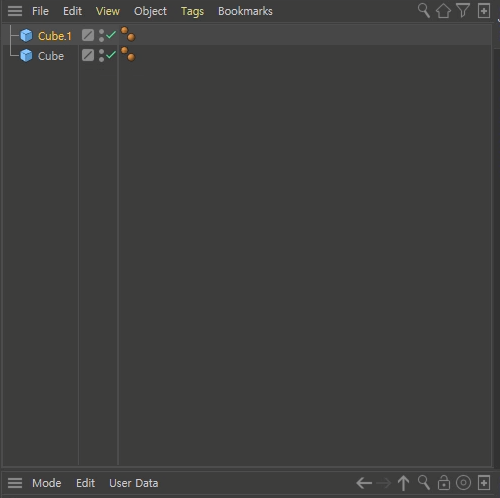Select the orange Phong tag on Cube.1
500x498 pixels.
(x=128, y=34)
